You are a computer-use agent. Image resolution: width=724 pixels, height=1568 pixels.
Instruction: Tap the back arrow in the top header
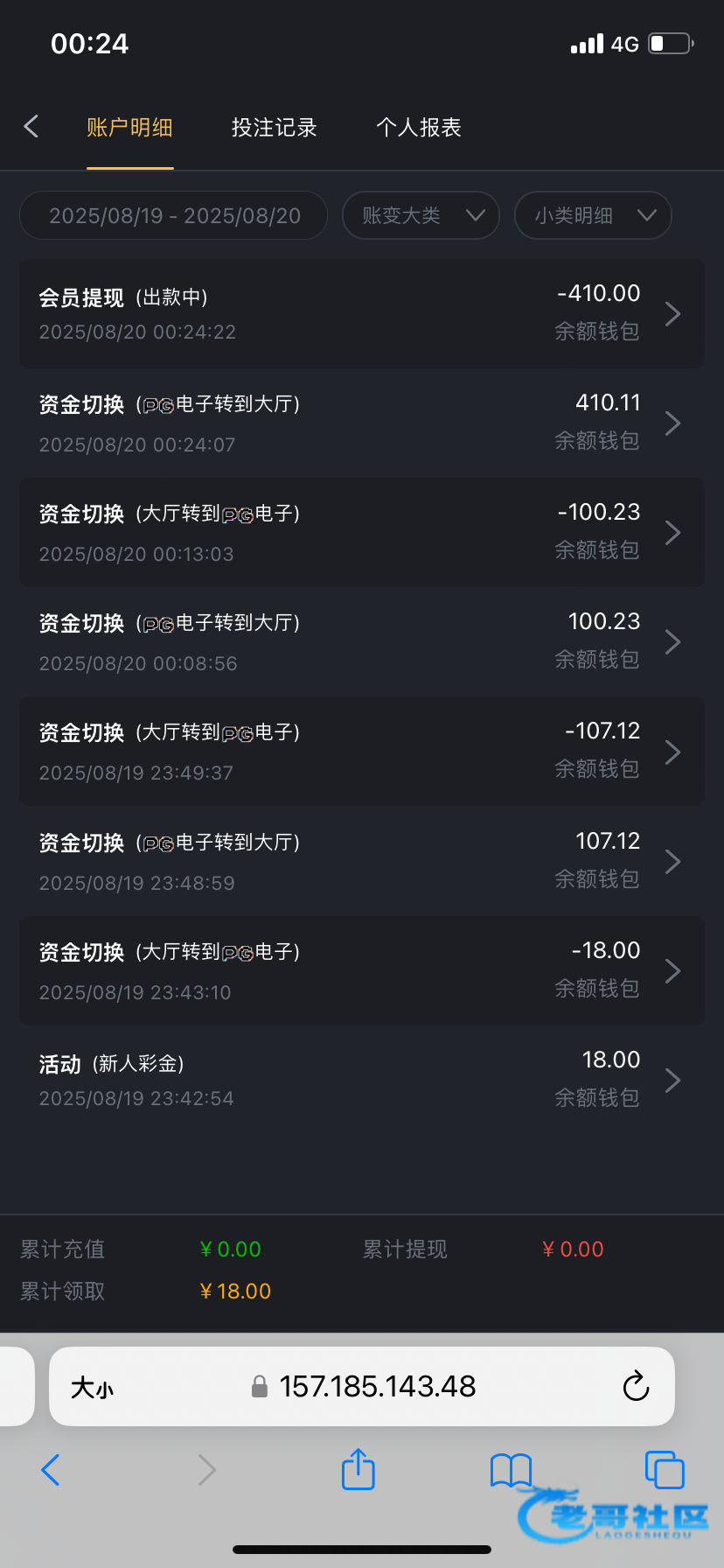click(31, 127)
